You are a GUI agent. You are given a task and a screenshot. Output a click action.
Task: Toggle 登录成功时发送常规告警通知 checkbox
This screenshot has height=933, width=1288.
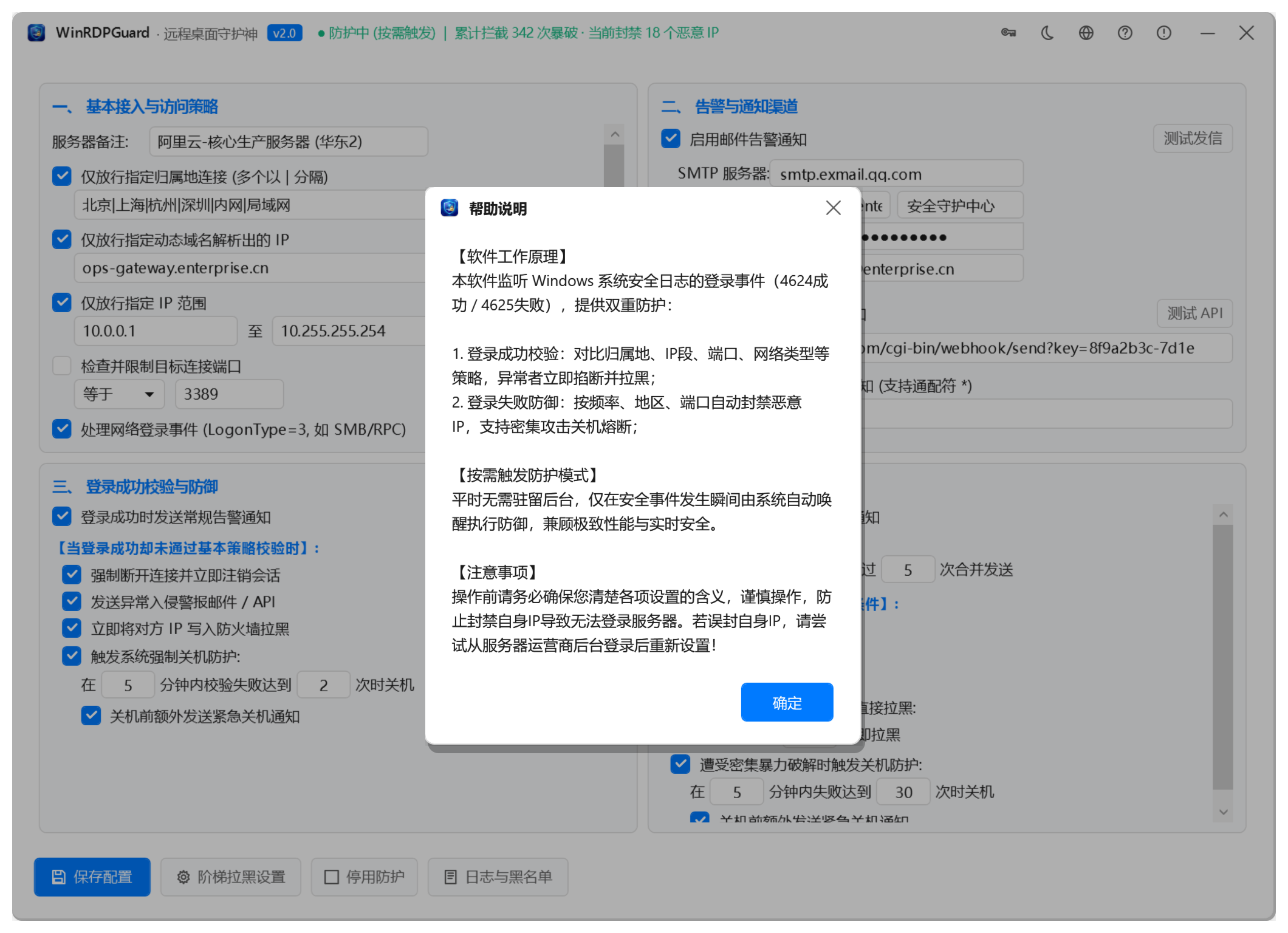click(62, 516)
